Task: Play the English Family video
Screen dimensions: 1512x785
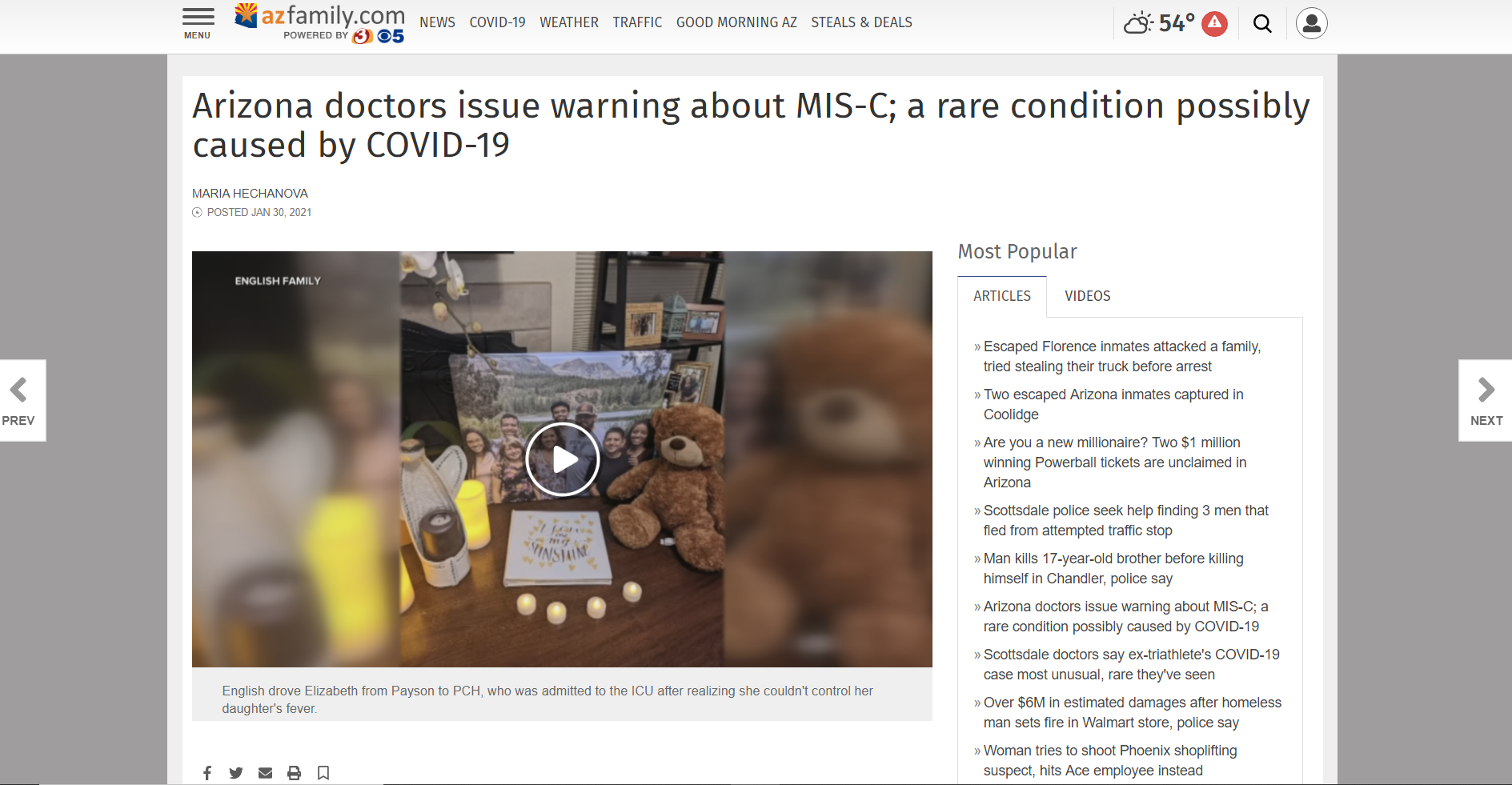Action: pos(563,459)
